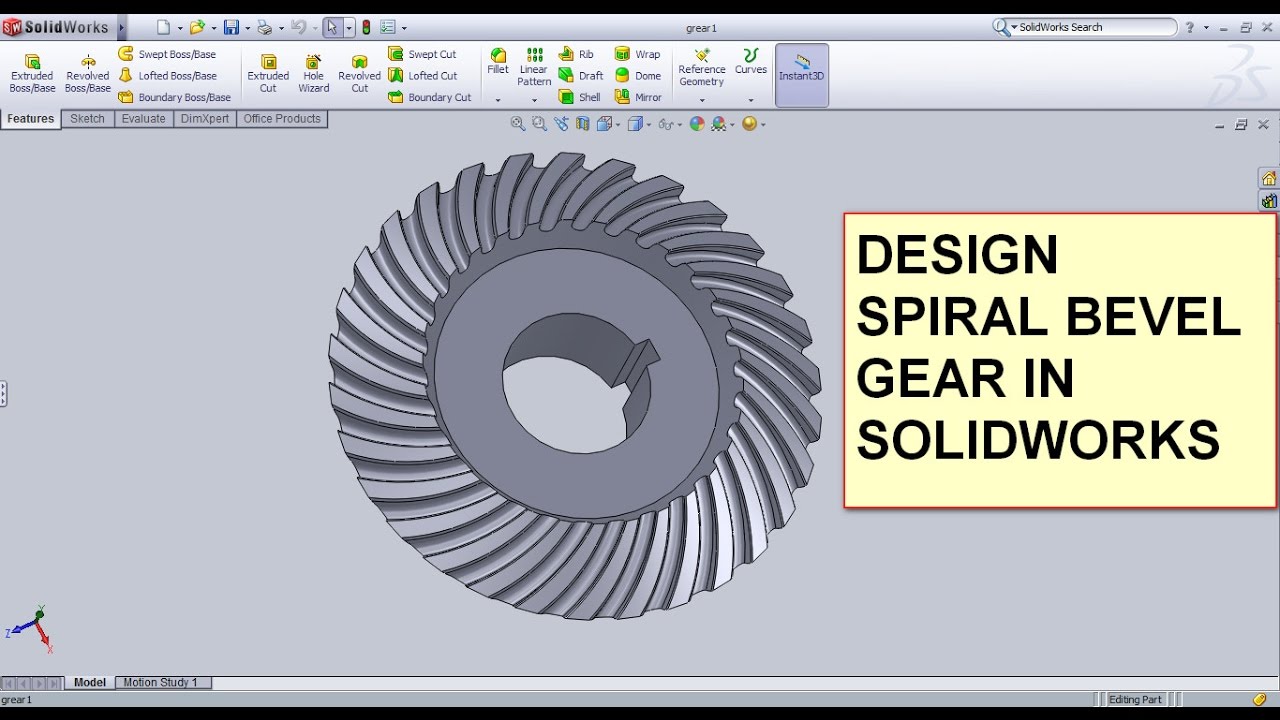Select the Dome feature

pos(638,75)
